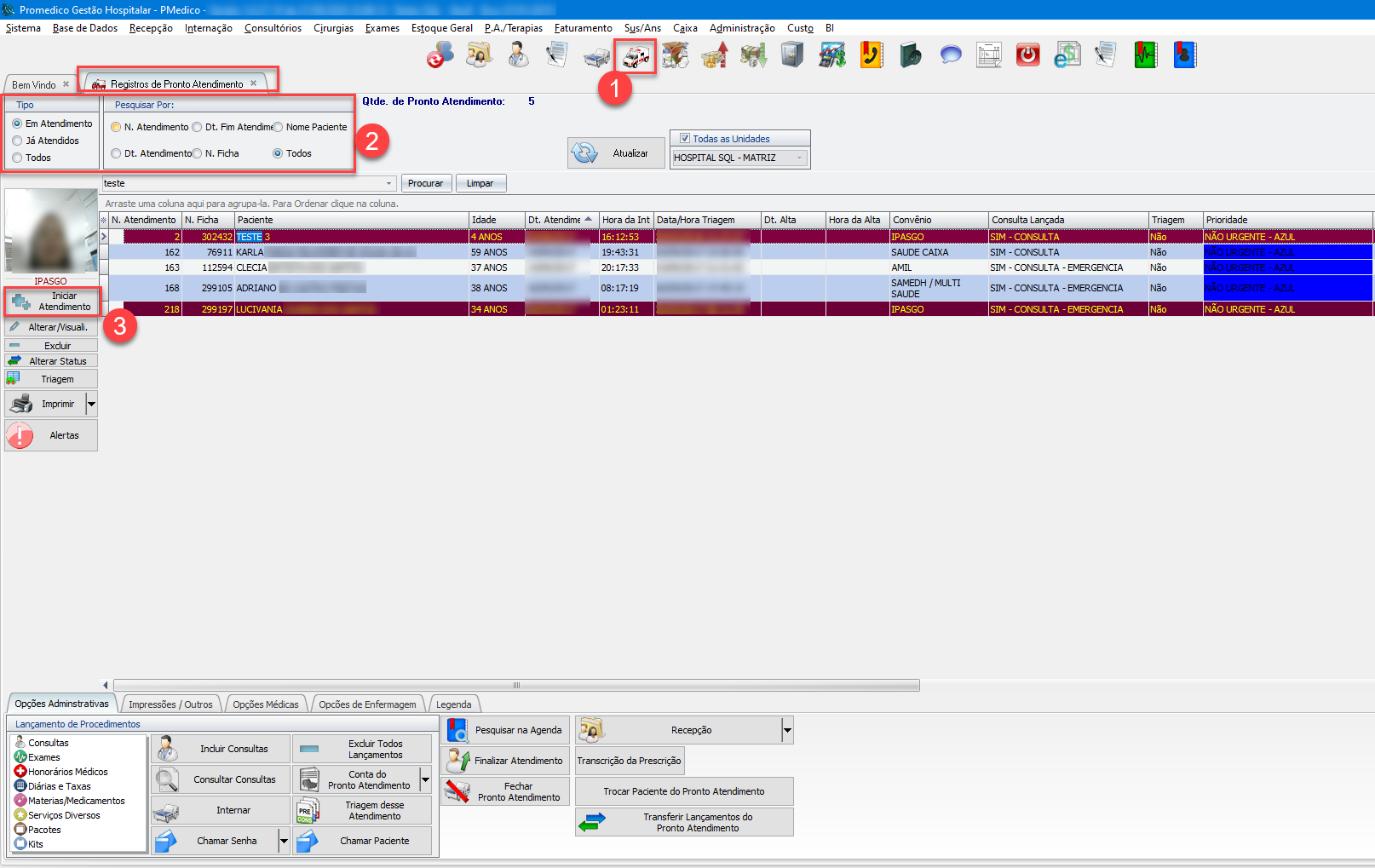Click the blue chat bubble icon
This screenshot has height=868, width=1375.
pos(950,55)
